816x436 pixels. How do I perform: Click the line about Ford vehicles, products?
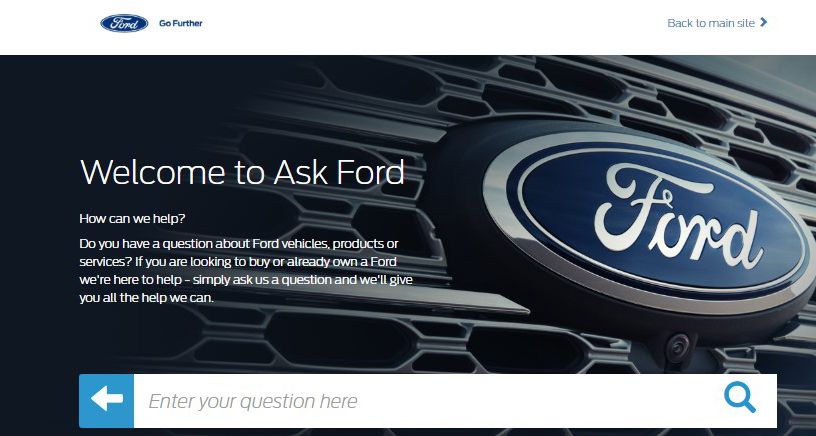(239, 243)
